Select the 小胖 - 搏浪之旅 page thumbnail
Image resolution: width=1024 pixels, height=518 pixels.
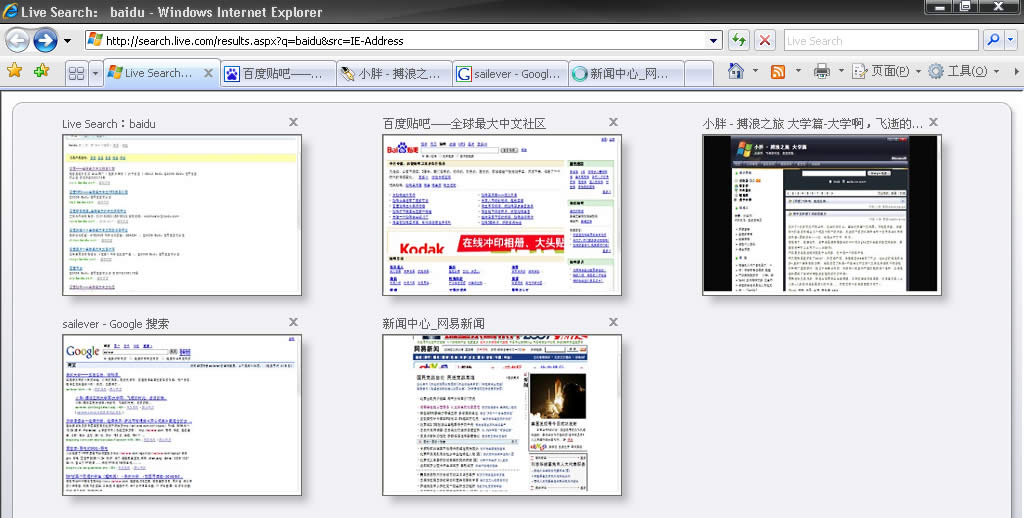click(x=821, y=214)
